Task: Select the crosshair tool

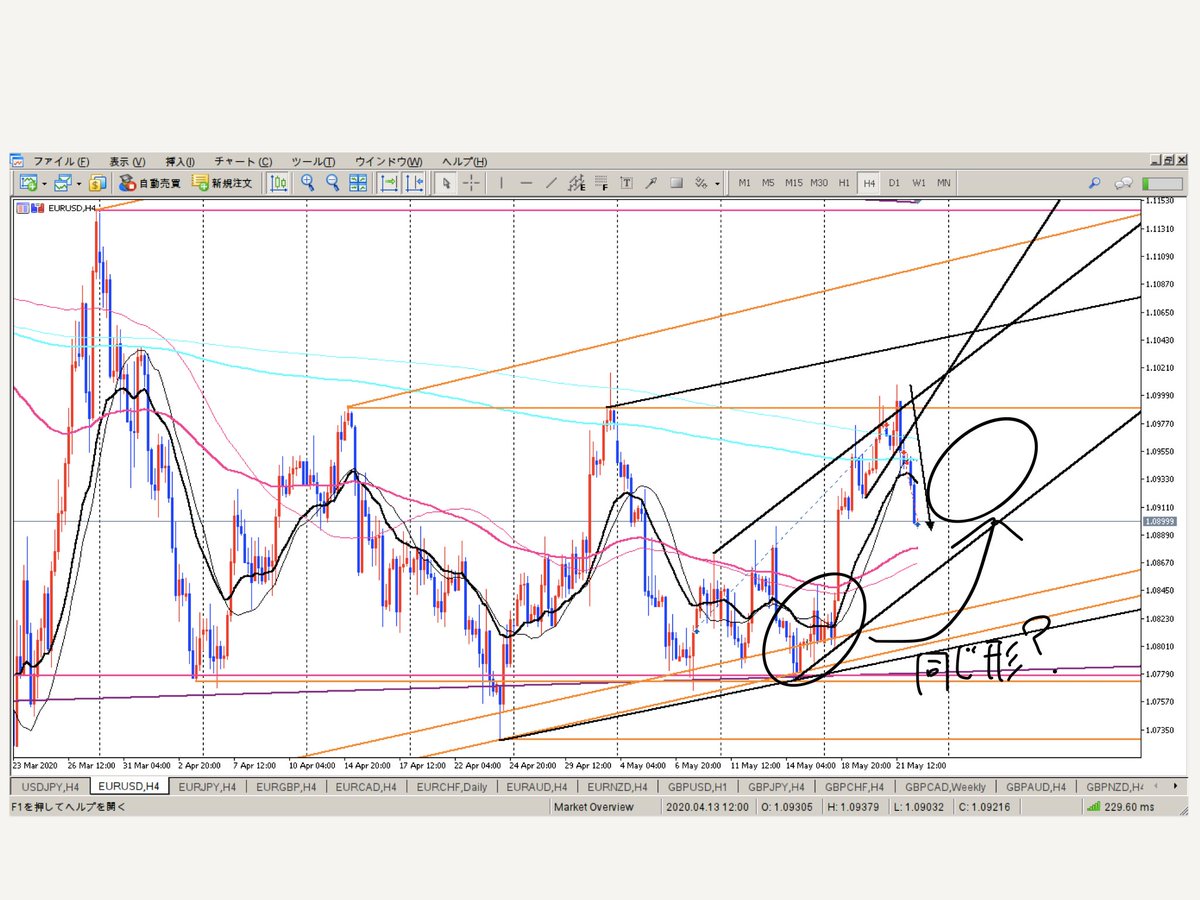Action: coord(472,183)
